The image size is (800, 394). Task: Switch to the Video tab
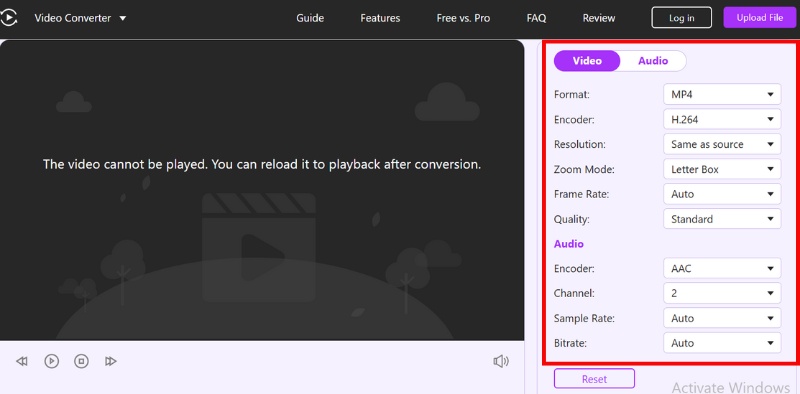pos(587,61)
